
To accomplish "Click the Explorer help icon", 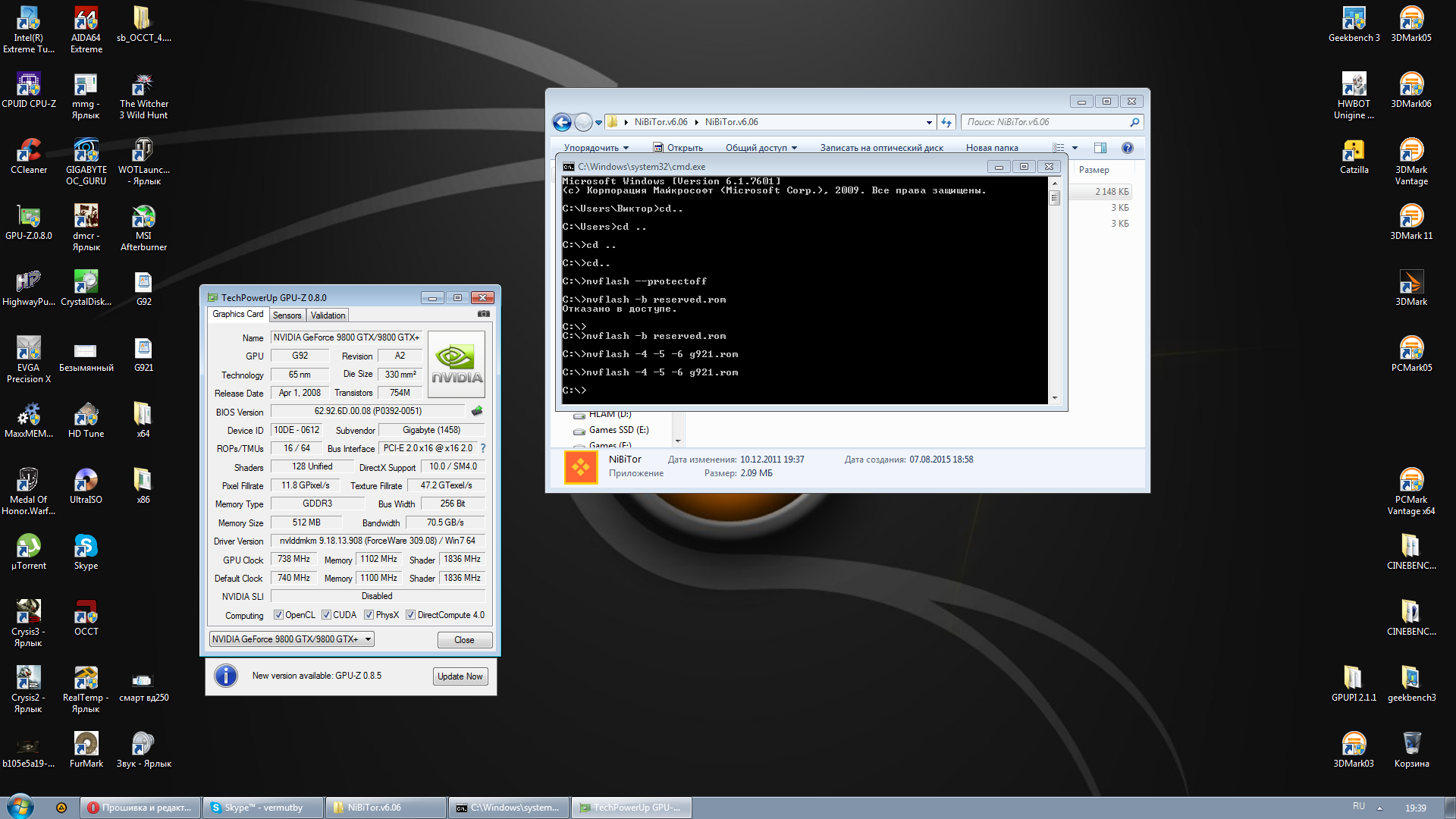I will [x=1128, y=148].
